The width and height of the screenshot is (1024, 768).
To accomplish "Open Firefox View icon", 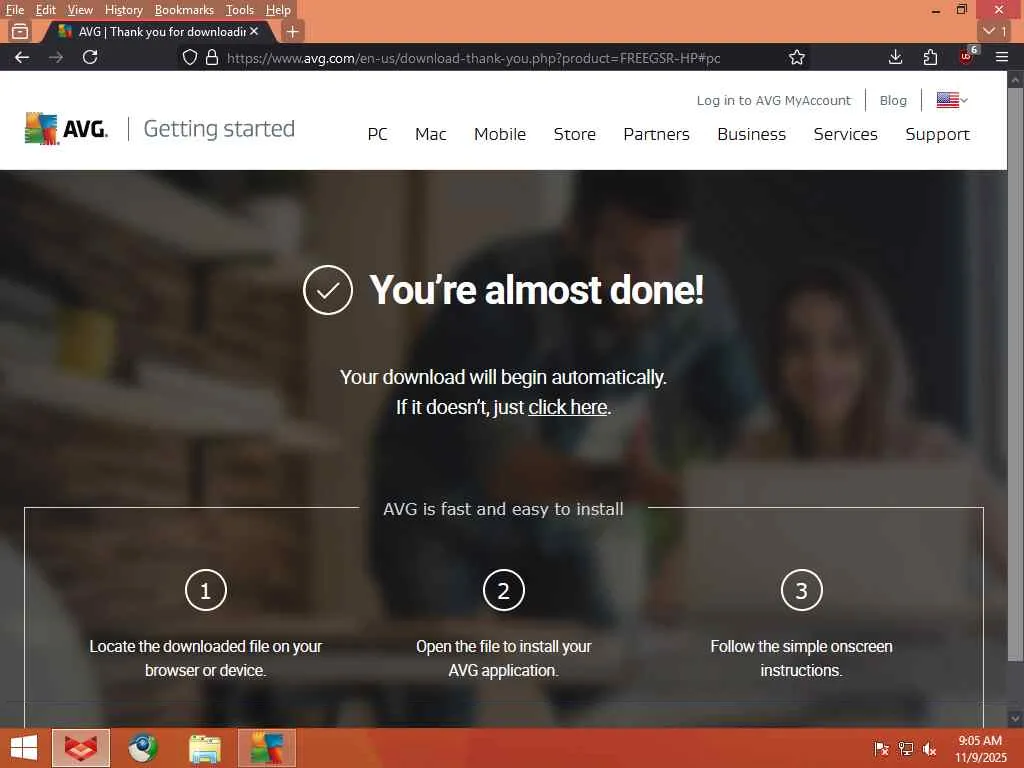I will coord(20,31).
